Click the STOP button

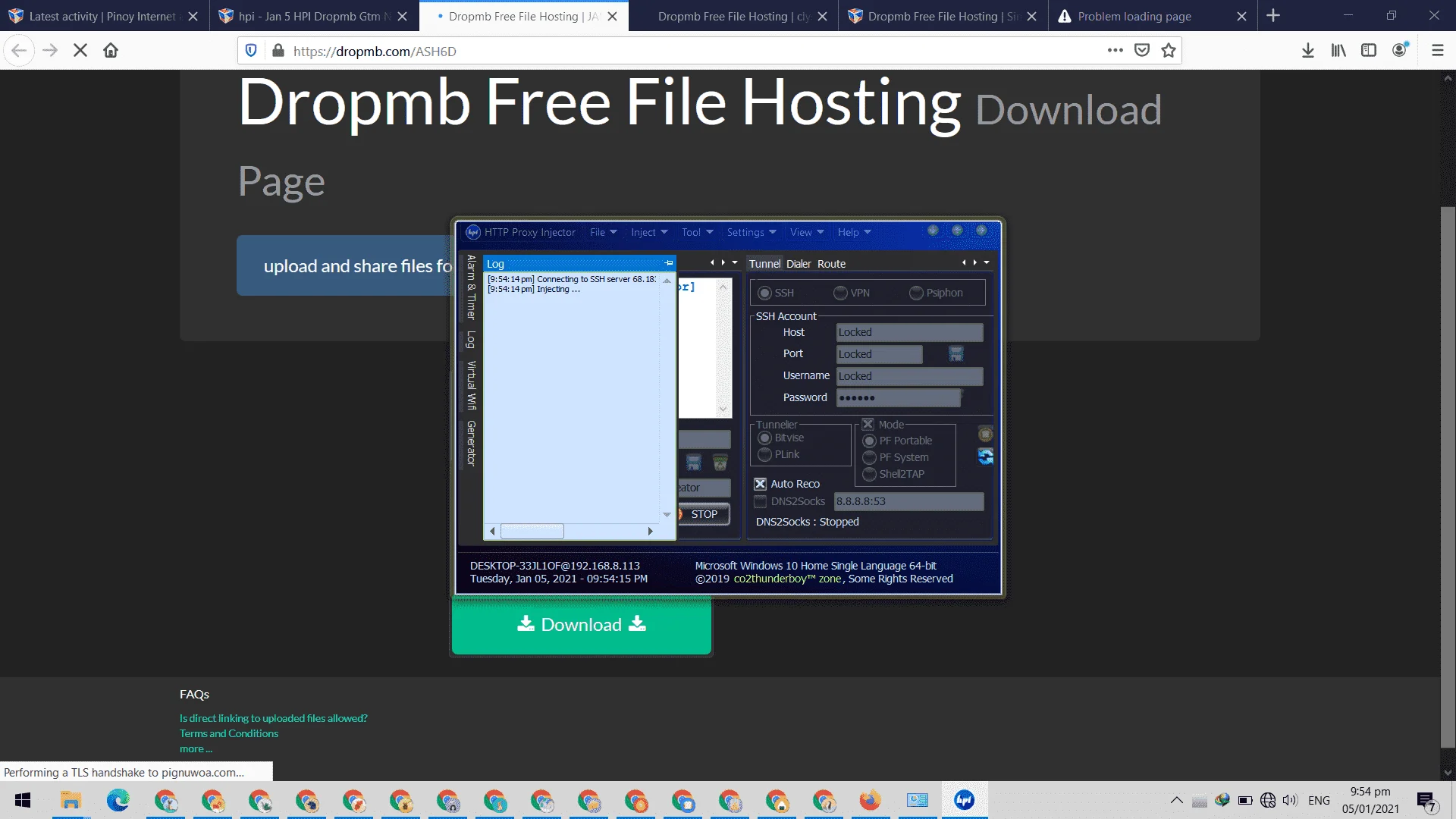click(x=704, y=514)
